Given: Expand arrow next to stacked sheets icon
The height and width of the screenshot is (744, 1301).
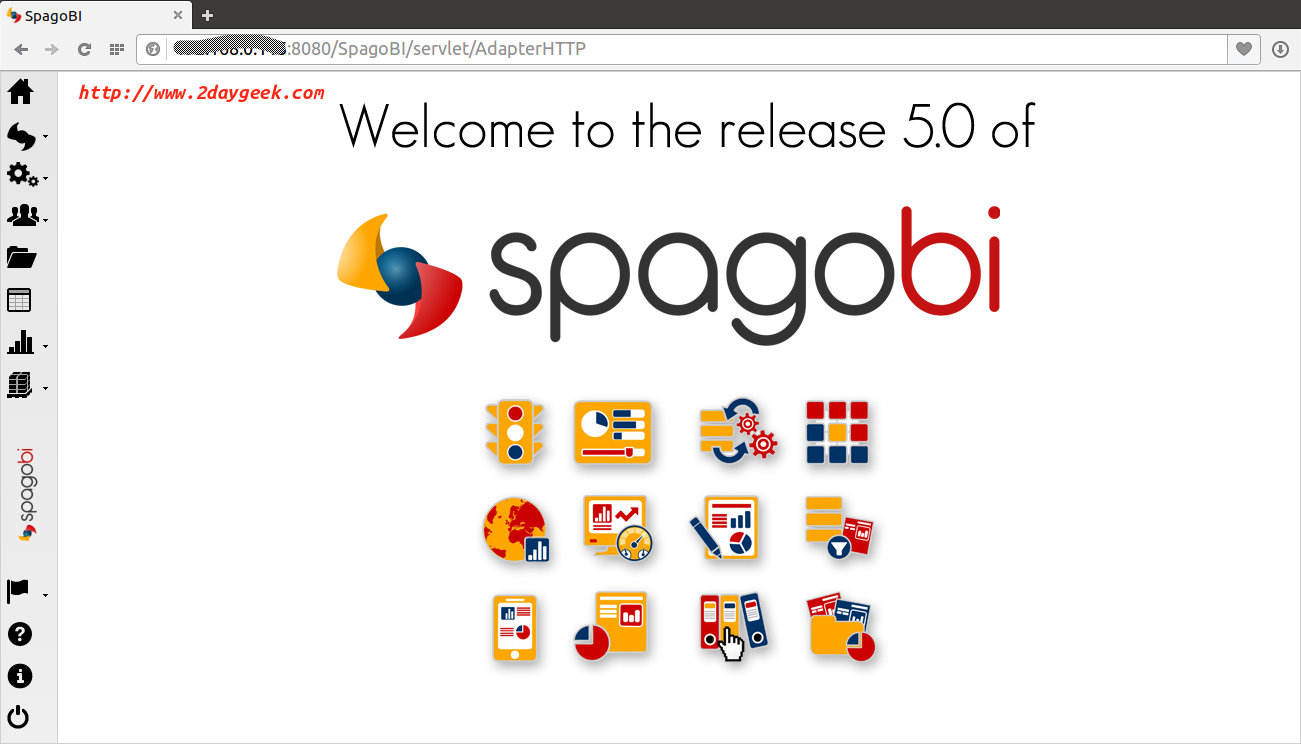Looking at the screenshot, I should 46,388.
